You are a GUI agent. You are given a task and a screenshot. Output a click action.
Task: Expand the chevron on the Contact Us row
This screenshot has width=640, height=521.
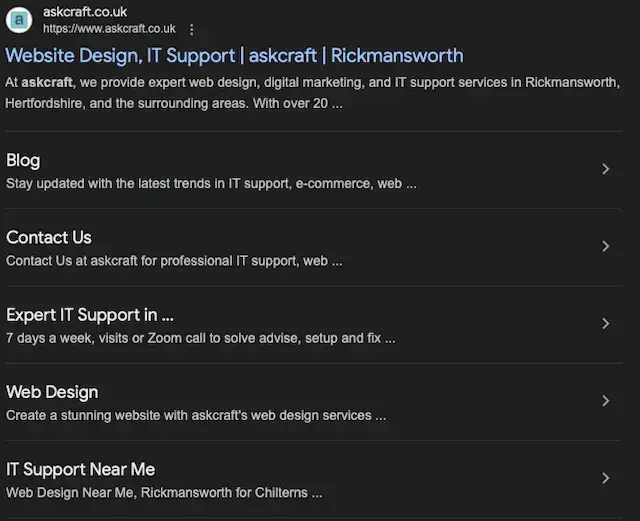click(606, 246)
